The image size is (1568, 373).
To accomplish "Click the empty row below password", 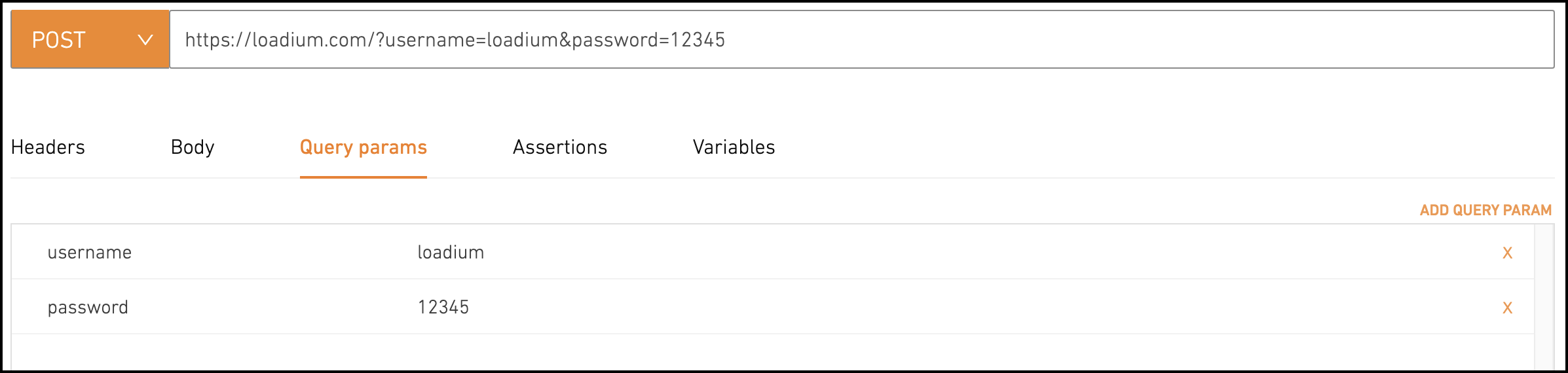I will click(773, 352).
